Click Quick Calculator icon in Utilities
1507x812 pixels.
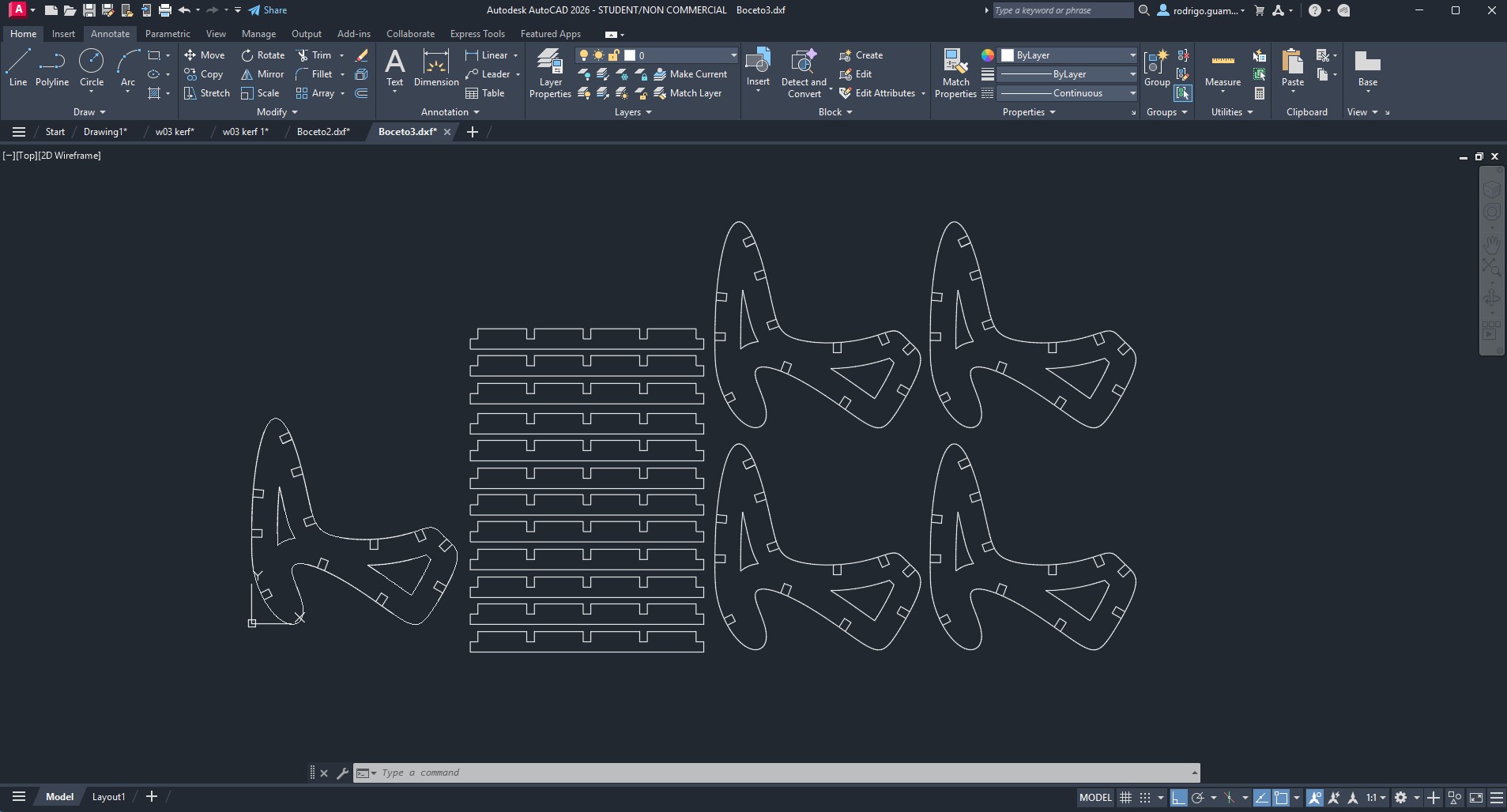(1260, 93)
